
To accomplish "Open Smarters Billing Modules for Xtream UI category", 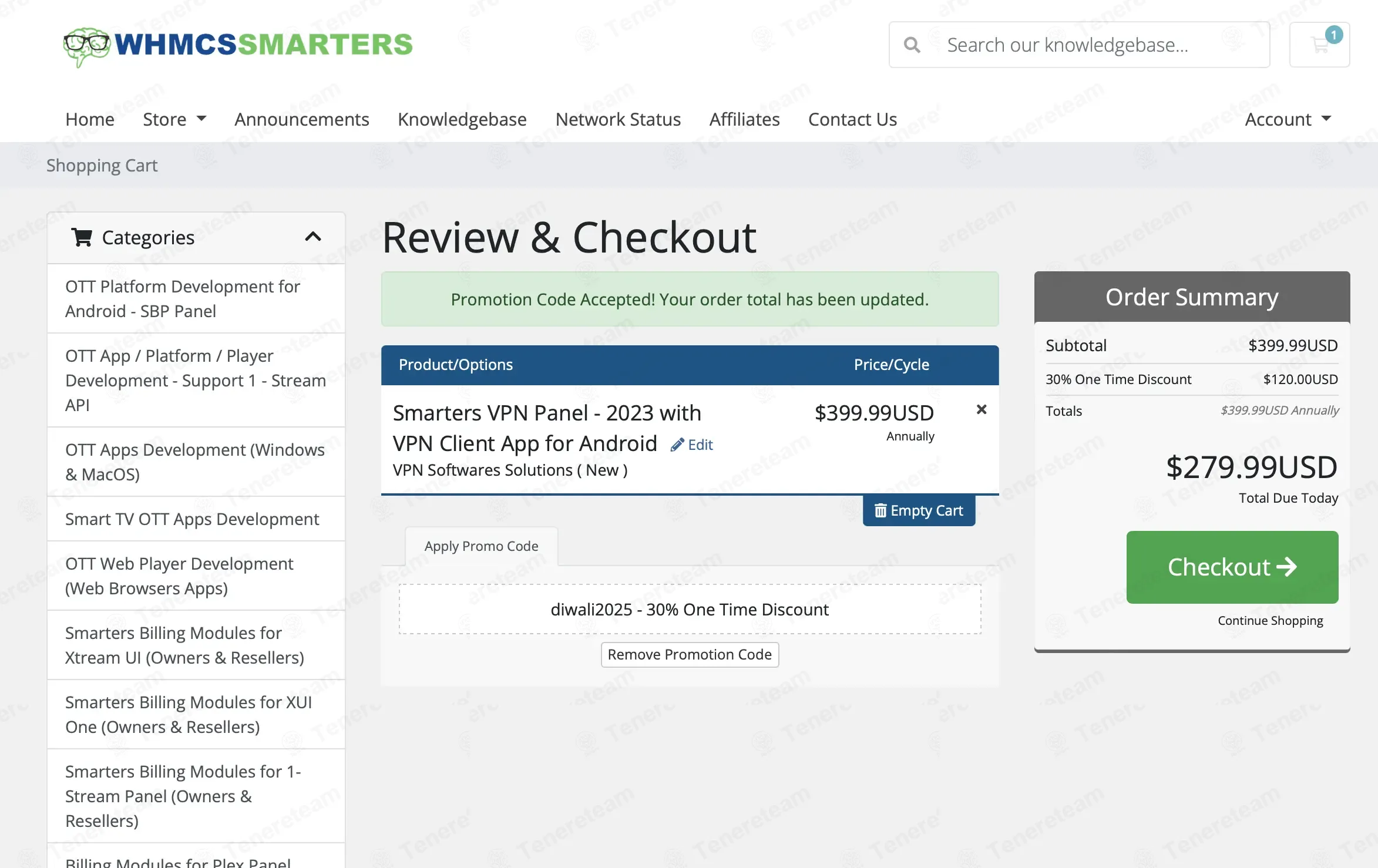I will (x=196, y=645).
